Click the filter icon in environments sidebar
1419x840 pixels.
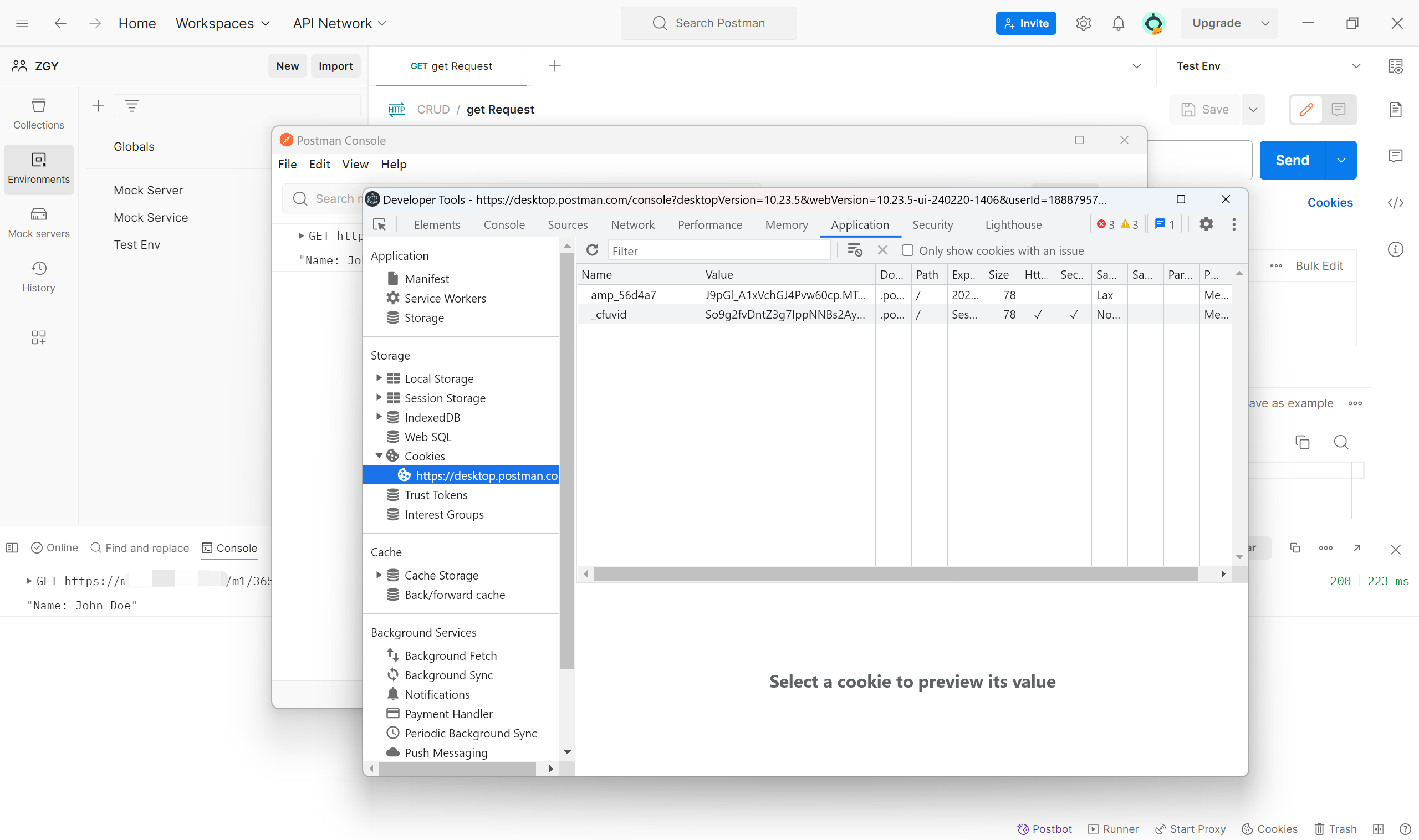coord(132,106)
